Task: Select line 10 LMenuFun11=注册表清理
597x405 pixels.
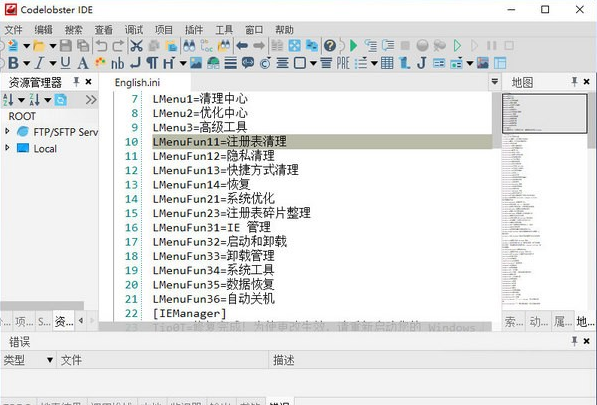Action: 322,142
